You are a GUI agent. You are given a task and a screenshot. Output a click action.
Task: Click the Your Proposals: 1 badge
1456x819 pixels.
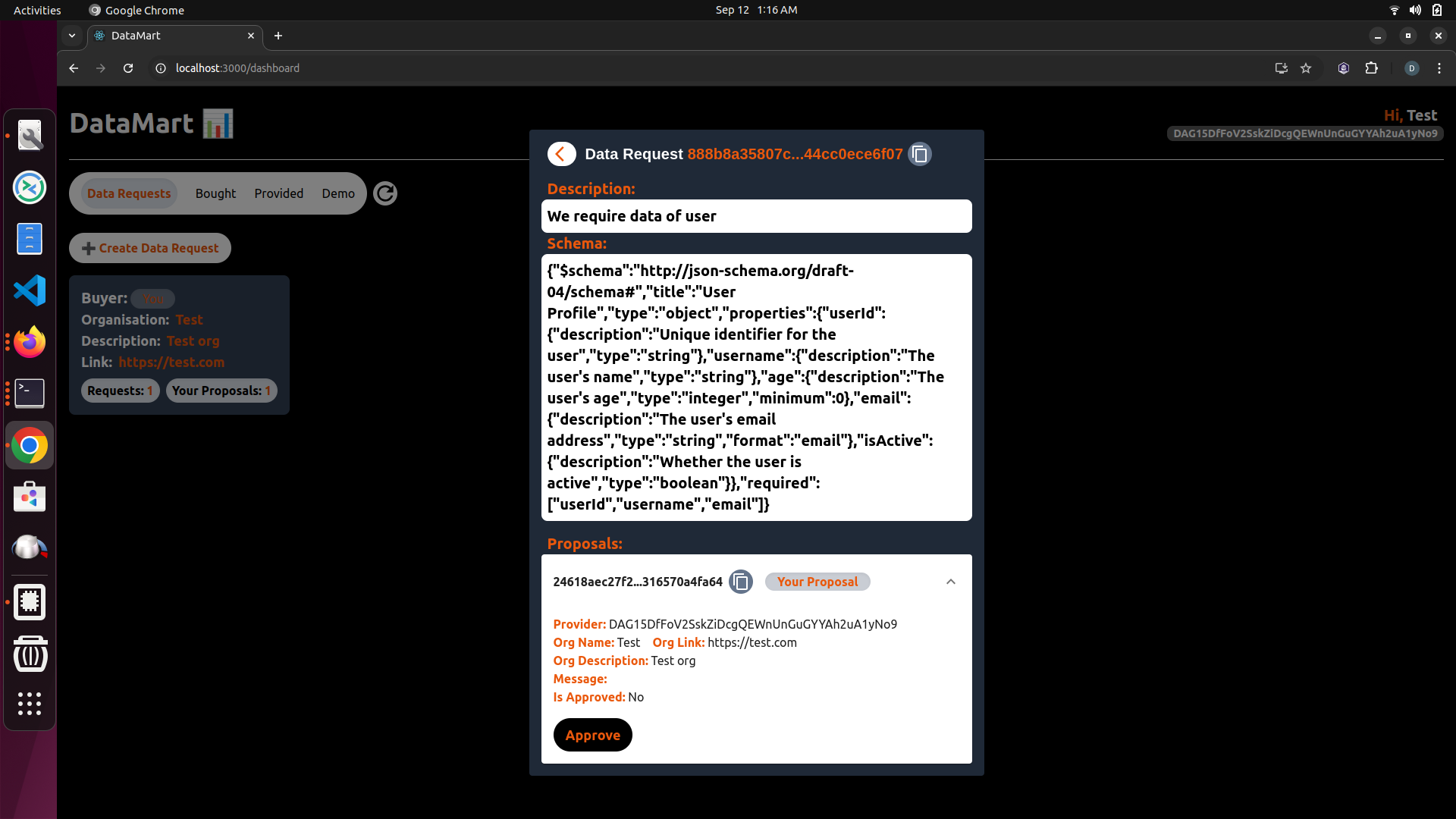pos(221,391)
